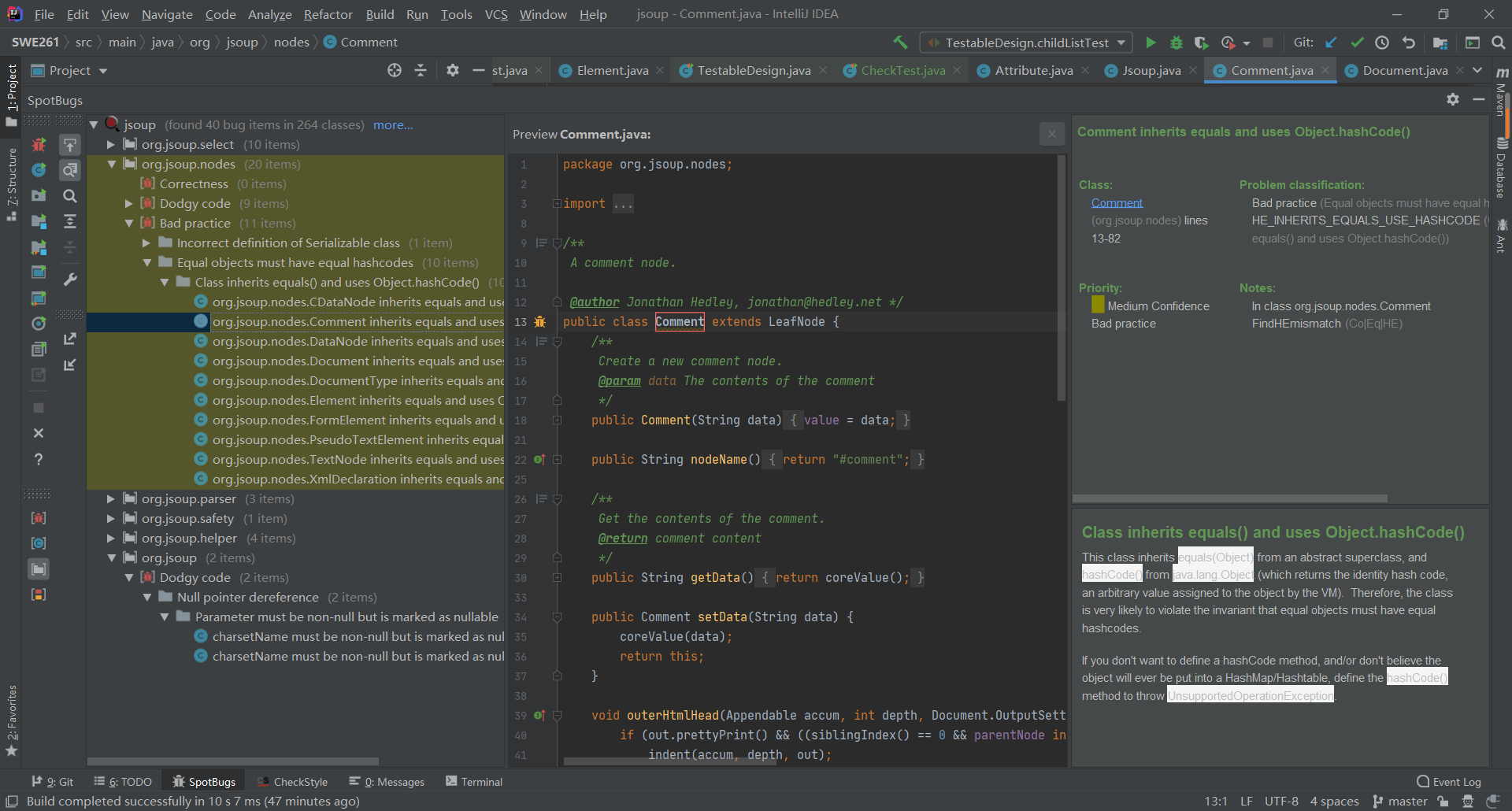This screenshot has height=811, width=1512.
Task: Click the Medium Confidence priority color swatch
Action: tap(1098, 306)
